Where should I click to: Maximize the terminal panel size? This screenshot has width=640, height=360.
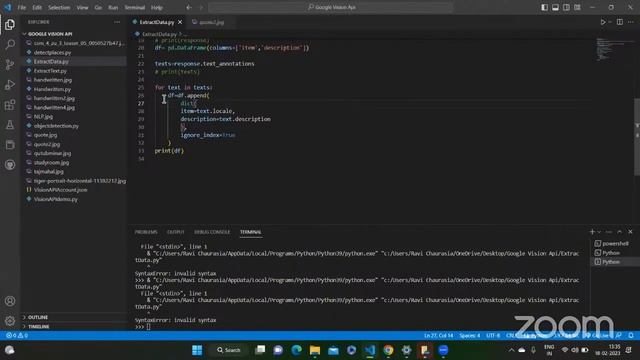[620, 232]
